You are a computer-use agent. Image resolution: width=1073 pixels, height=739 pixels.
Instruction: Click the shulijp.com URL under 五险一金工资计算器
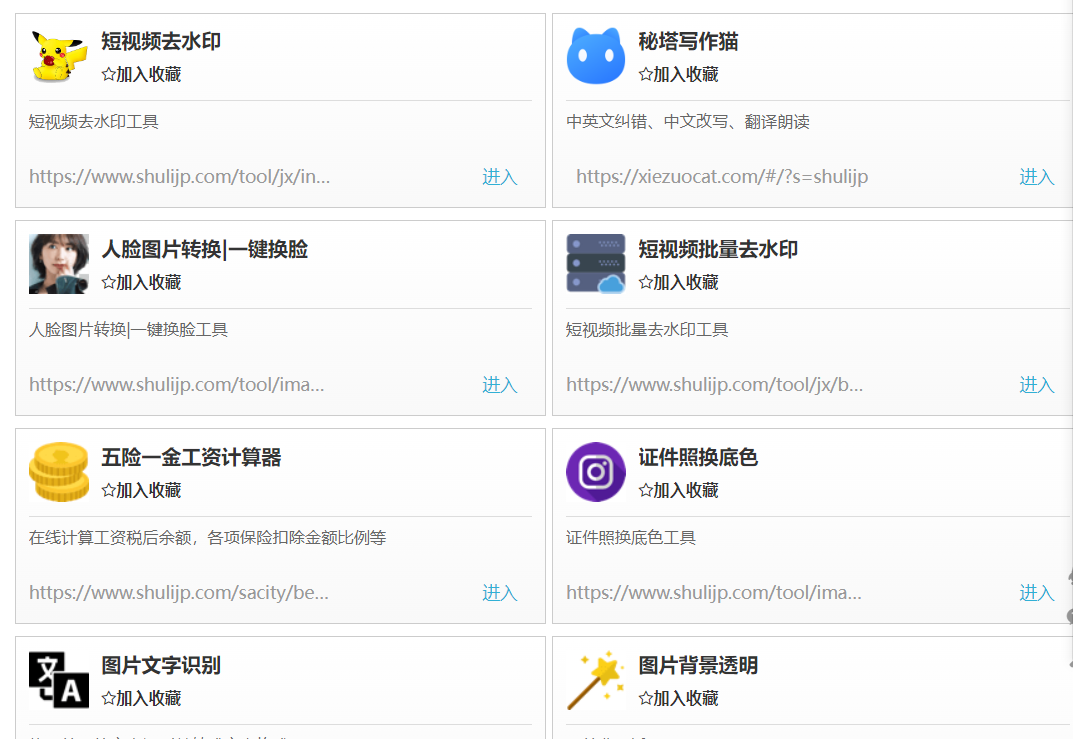(x=179, y=592)
